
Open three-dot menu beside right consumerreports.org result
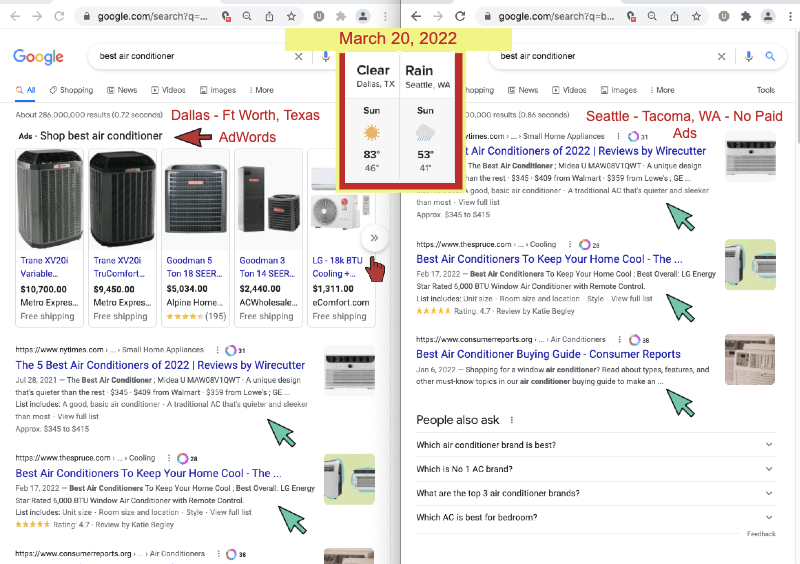tap(619, 339)
